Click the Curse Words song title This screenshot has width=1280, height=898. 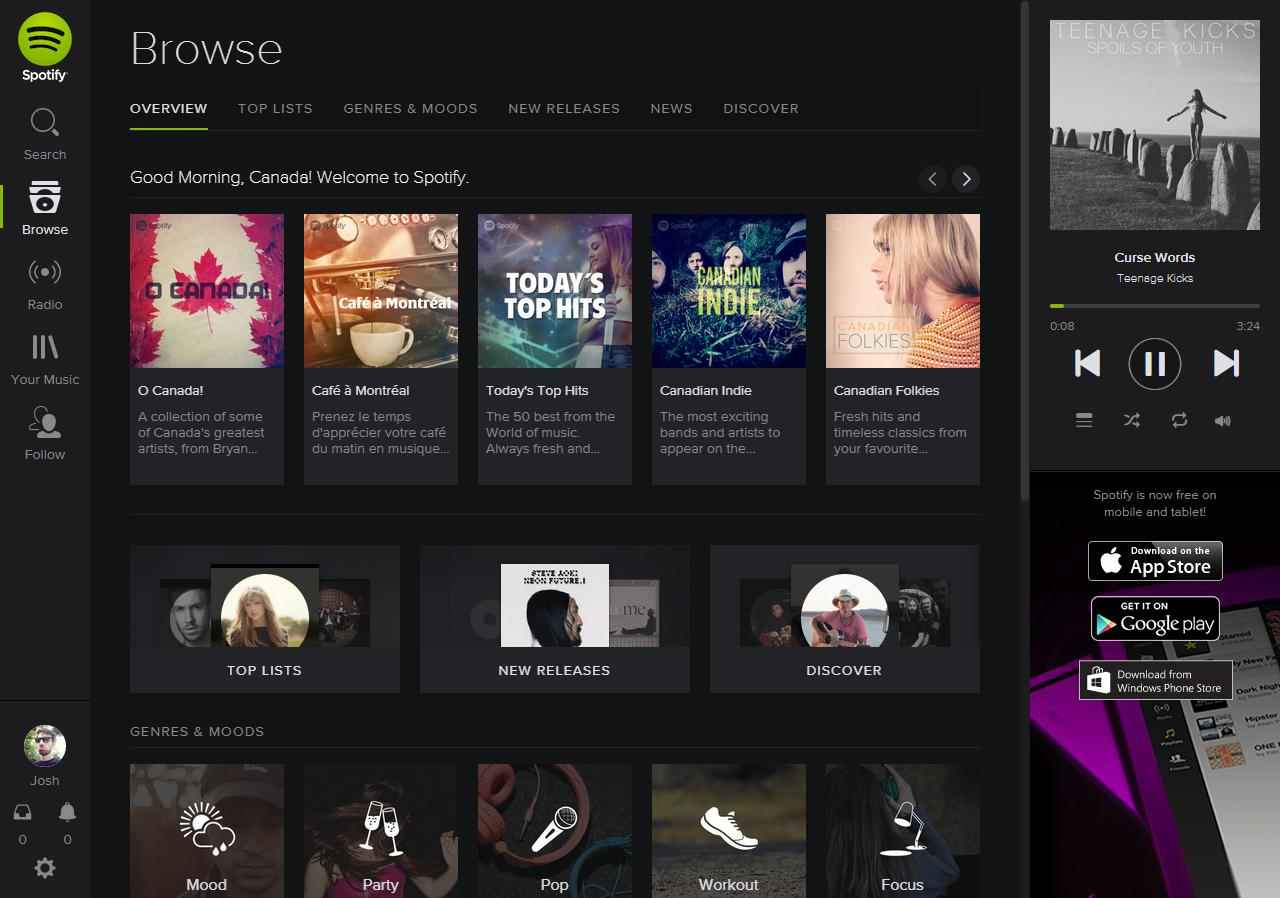point(1155,257)
